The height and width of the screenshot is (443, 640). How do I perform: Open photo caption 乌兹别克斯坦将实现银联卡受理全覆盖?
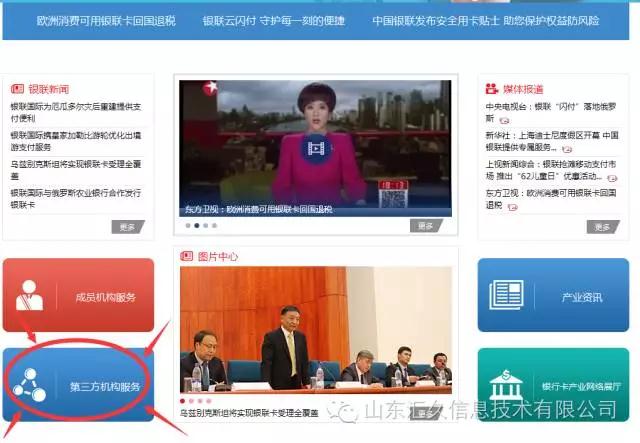click(249, 413)
